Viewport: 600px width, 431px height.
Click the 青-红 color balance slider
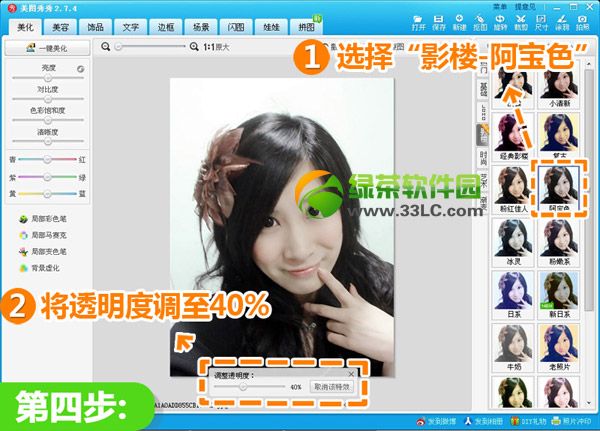click(x=47, y=159)
